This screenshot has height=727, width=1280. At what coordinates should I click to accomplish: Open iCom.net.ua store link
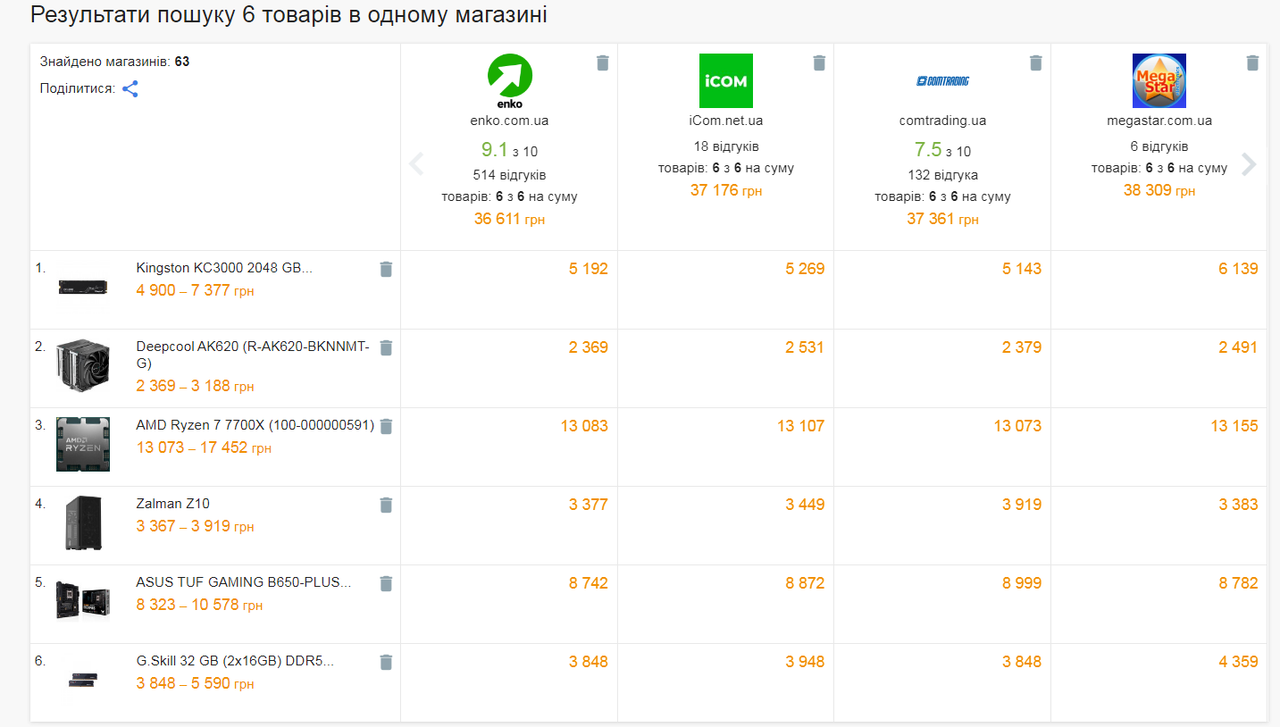click(726, 121)
